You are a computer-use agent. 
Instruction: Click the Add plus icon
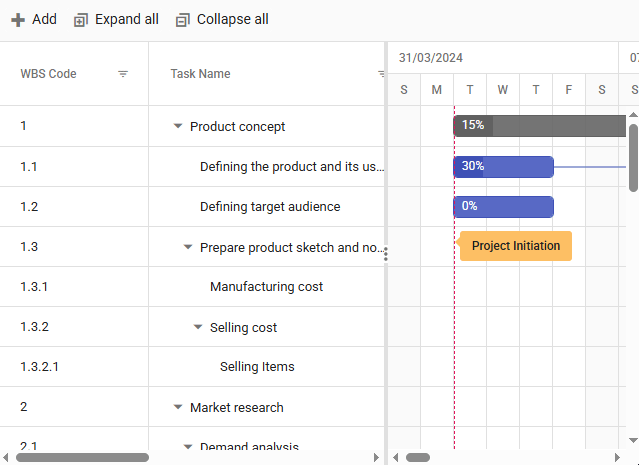coord(17,20)
